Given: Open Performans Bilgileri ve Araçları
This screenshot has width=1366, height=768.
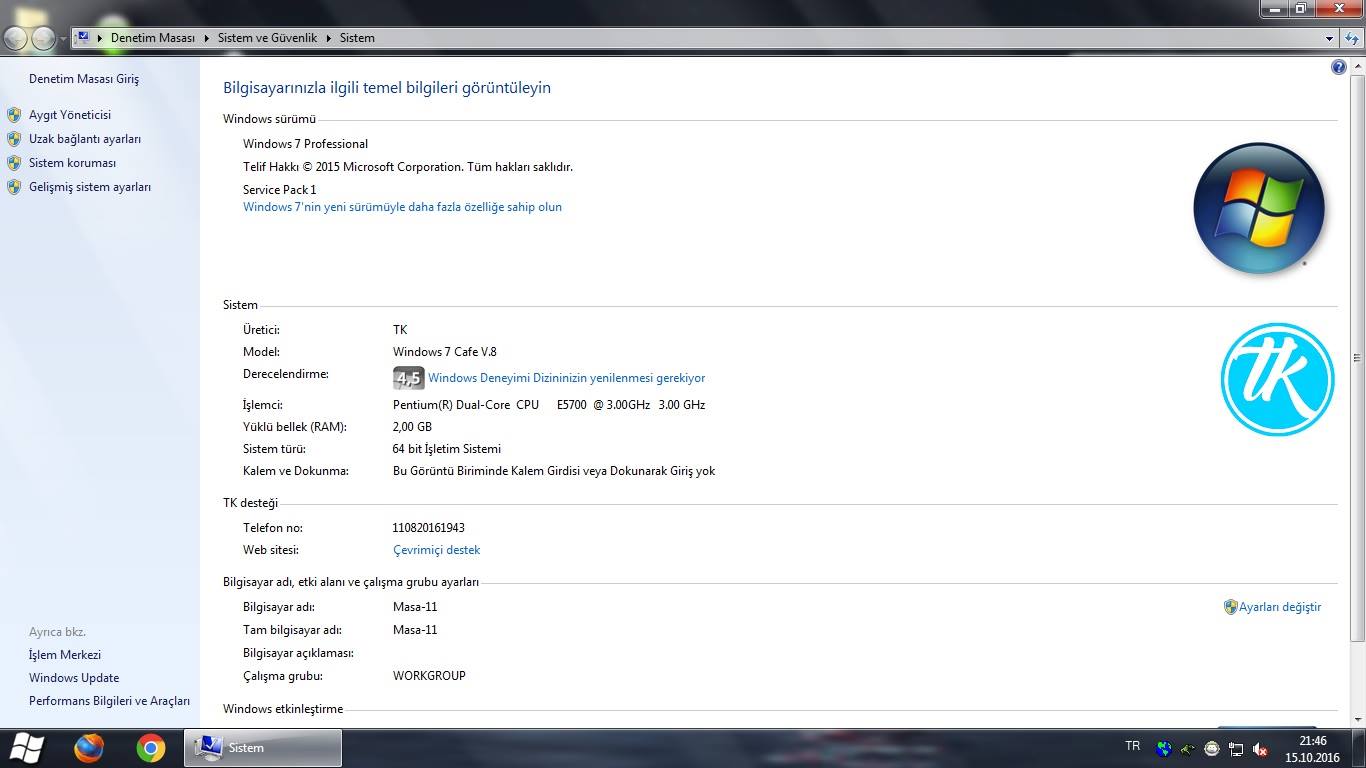Looking at the screenshot, I should pos(109,701).
